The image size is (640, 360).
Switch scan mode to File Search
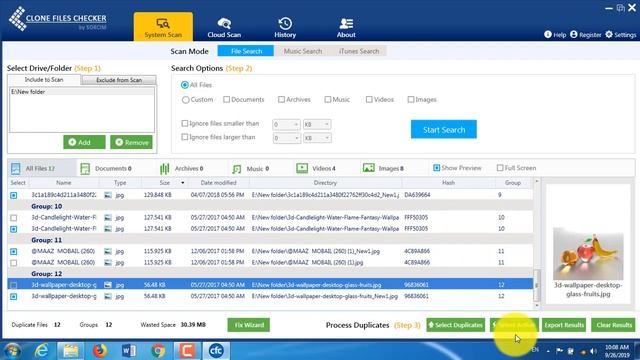(246, 51)
